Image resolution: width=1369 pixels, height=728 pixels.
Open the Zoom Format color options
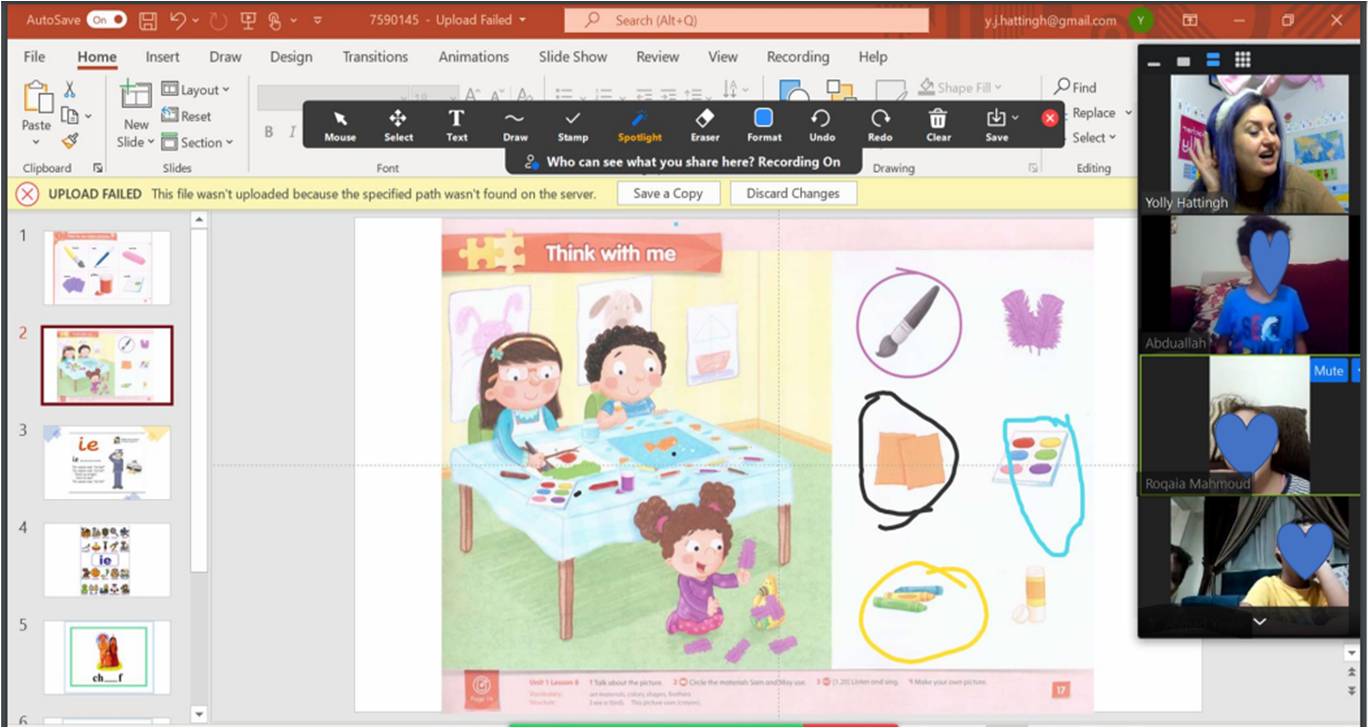coord(764,125)
